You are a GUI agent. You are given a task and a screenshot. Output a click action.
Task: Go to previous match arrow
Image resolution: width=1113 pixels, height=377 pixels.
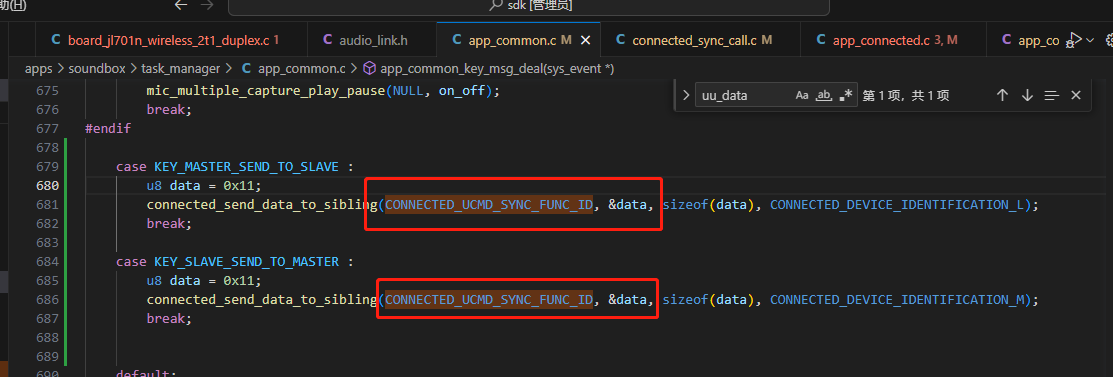pyautogui.click(x=1002, y=95)
